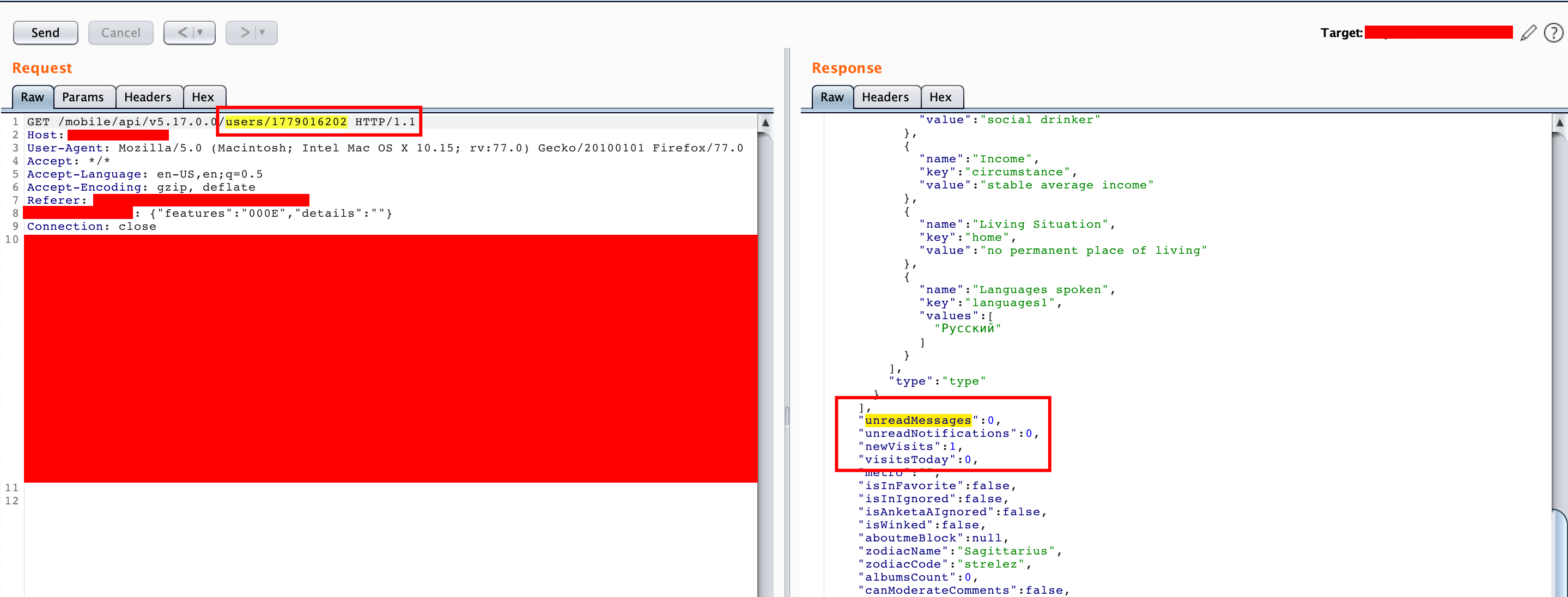Open the next history dropdown arrow
Image resolution: width=1568 pixels, height=597 pixels.
tap(263, 33)
